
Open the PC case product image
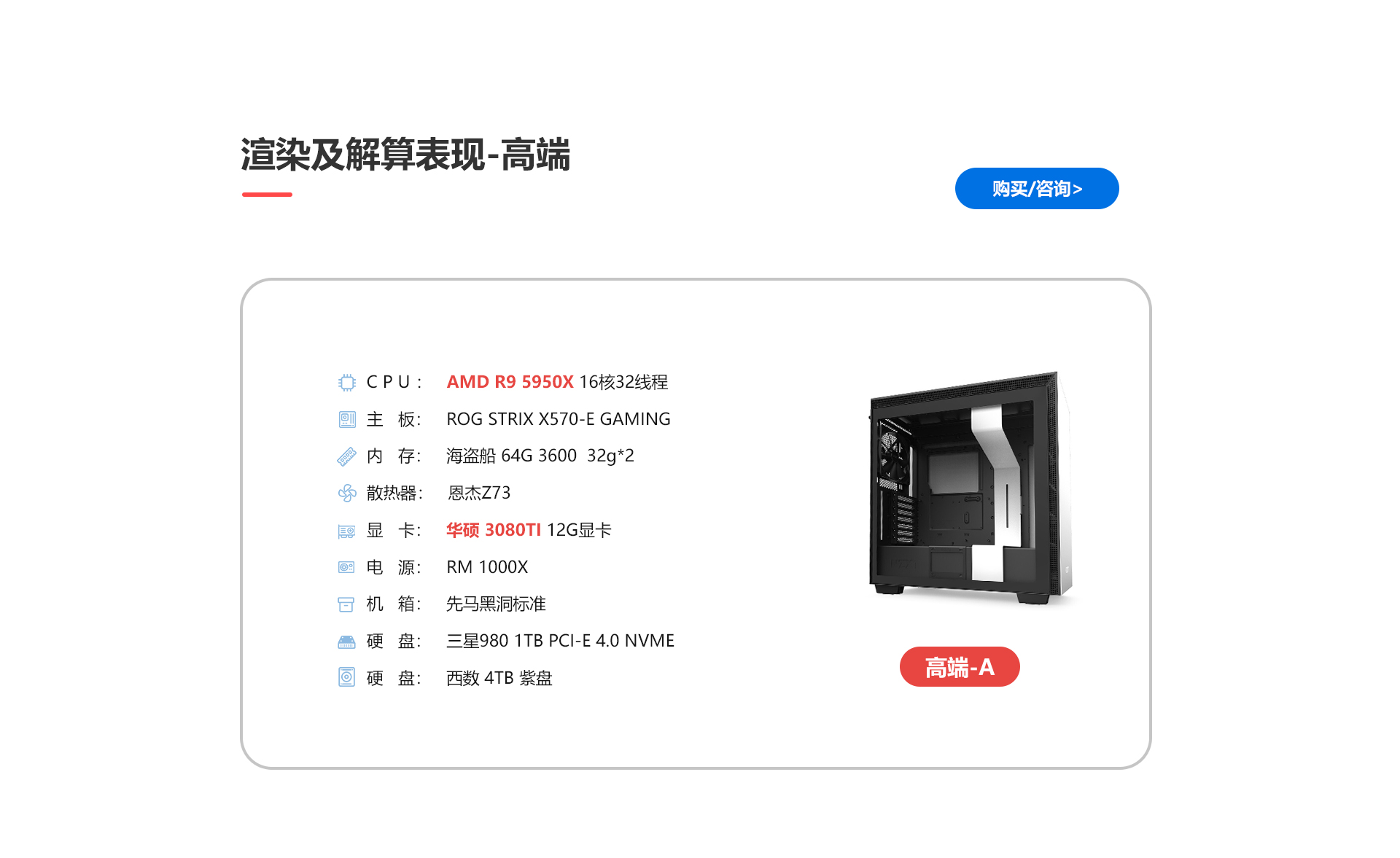click(x=971, y=487)
